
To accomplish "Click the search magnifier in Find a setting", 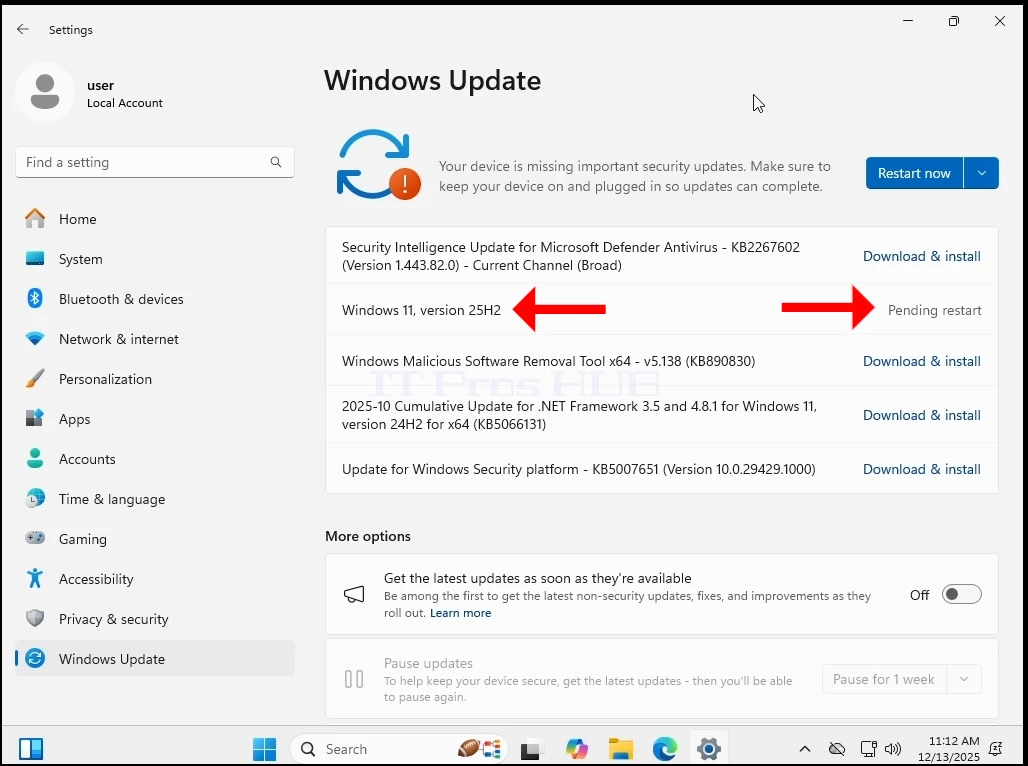I will tap(276, 162).
